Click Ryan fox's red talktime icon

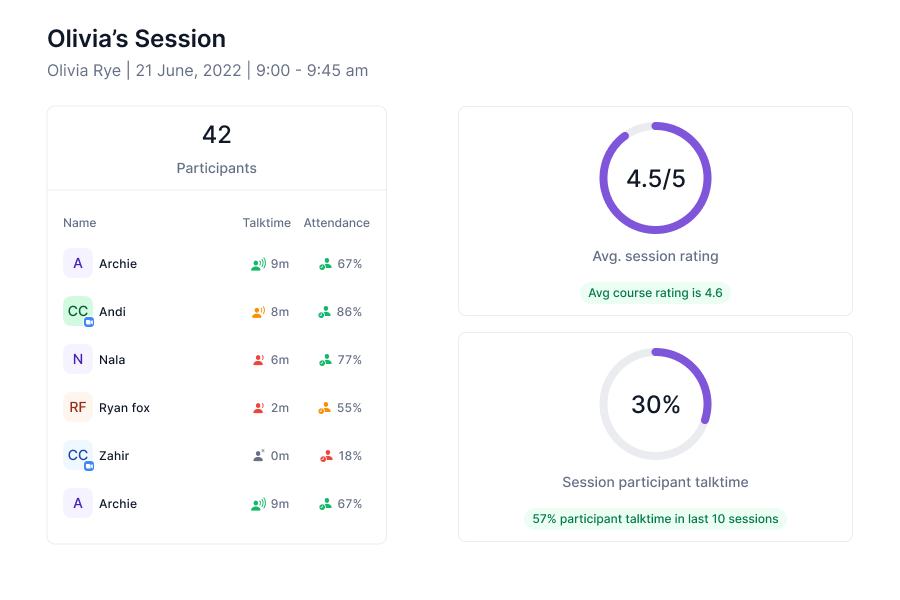(258, 408)
